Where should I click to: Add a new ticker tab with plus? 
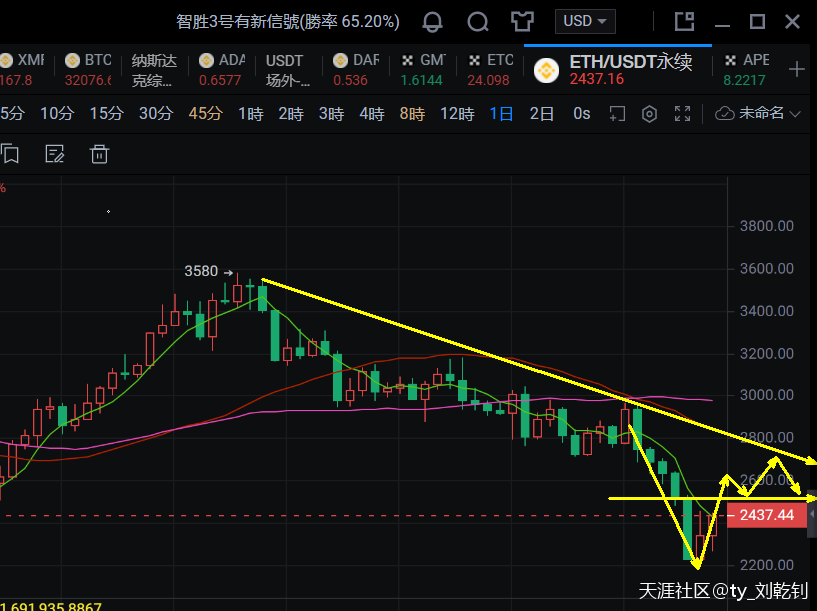(796, 69)
